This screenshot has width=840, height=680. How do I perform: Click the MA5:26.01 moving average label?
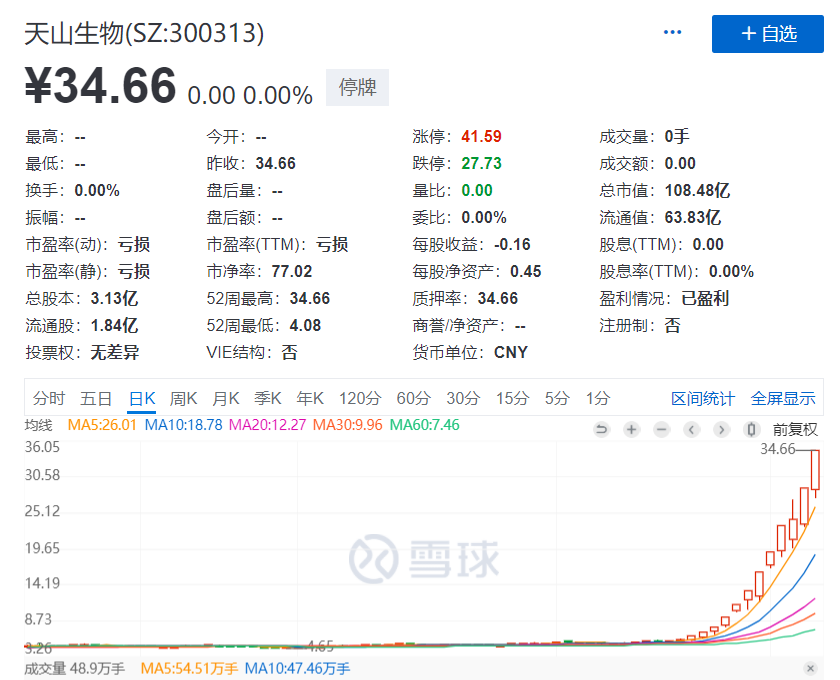click(102, 425)
